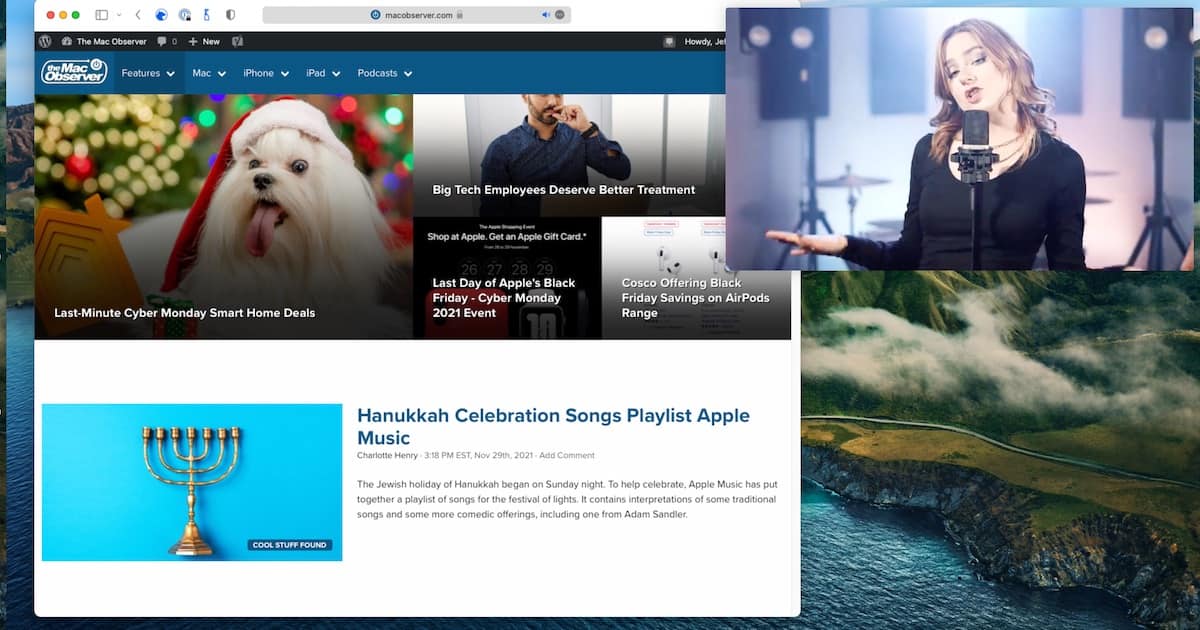Screen dimensions: 1200x630
Task: Toggle the Safari sidebar button
Action: click(x=102, y=15)
